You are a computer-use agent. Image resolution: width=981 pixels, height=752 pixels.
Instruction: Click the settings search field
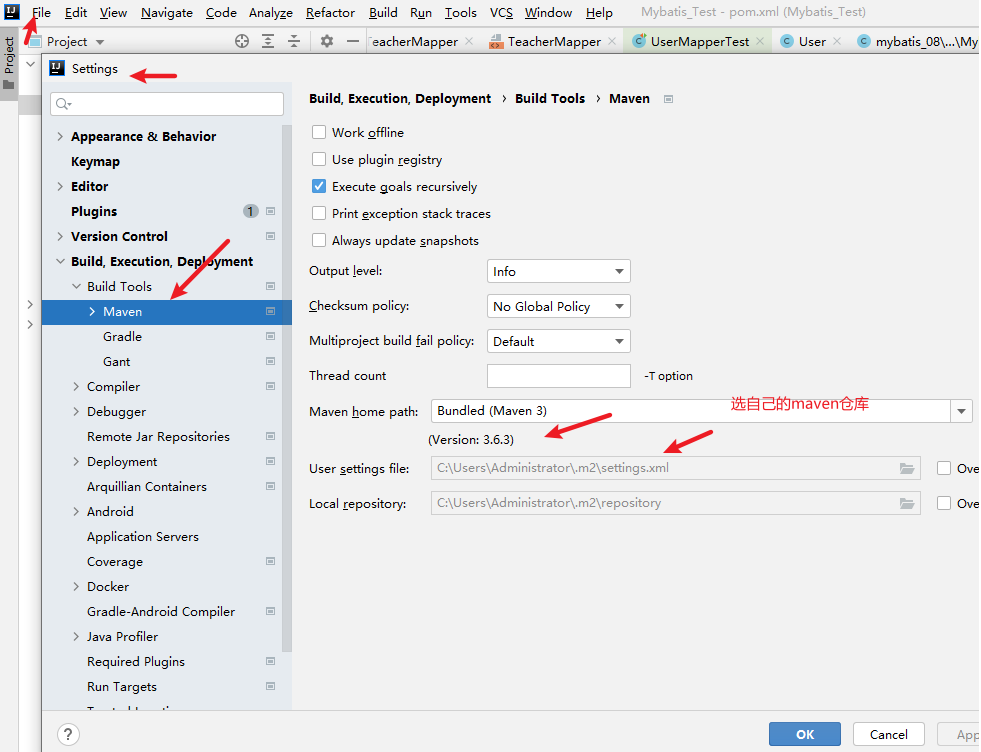coord(167,104)
